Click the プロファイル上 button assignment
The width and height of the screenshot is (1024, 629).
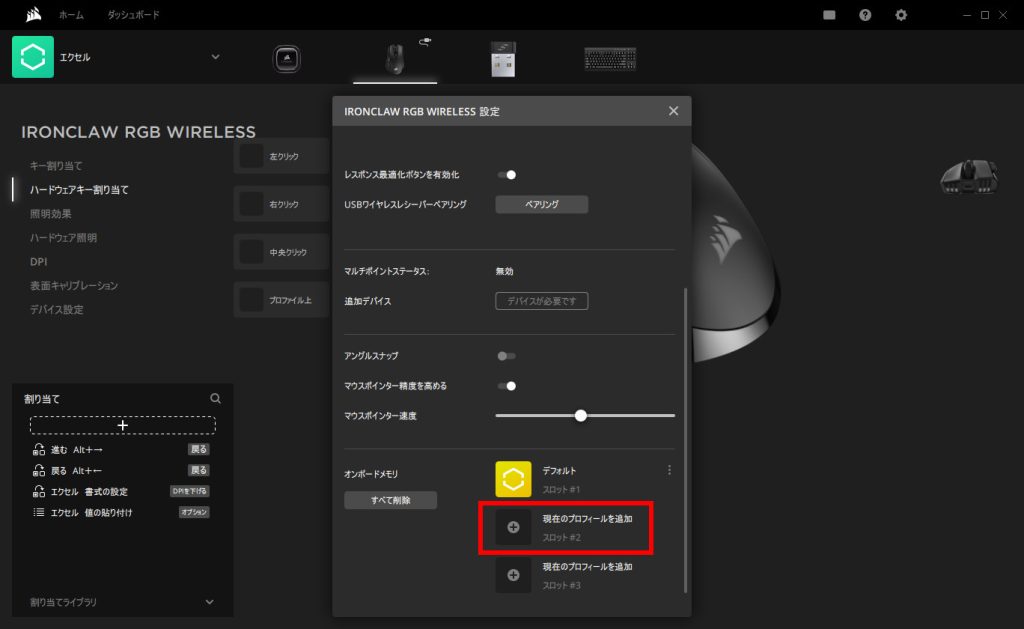click(x=281, y=300)
